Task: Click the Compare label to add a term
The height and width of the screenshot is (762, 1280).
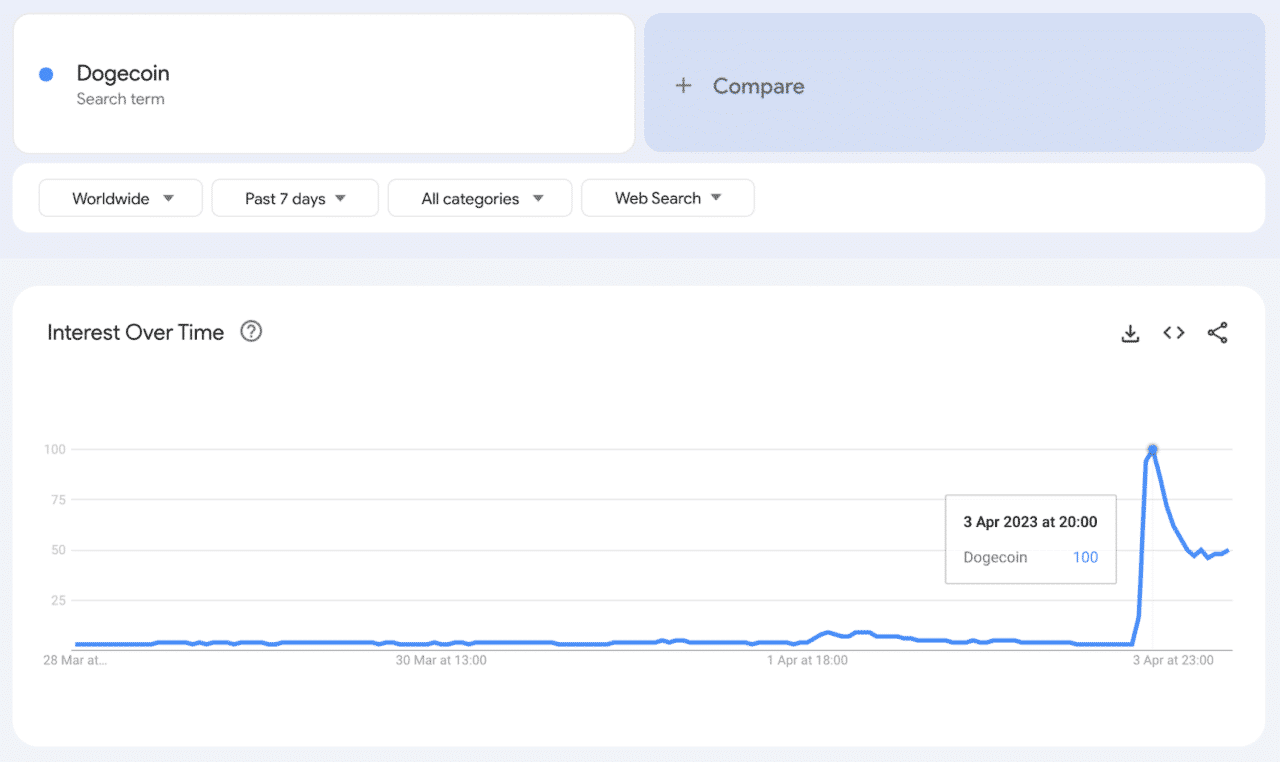Action: (x=758, y=86)
